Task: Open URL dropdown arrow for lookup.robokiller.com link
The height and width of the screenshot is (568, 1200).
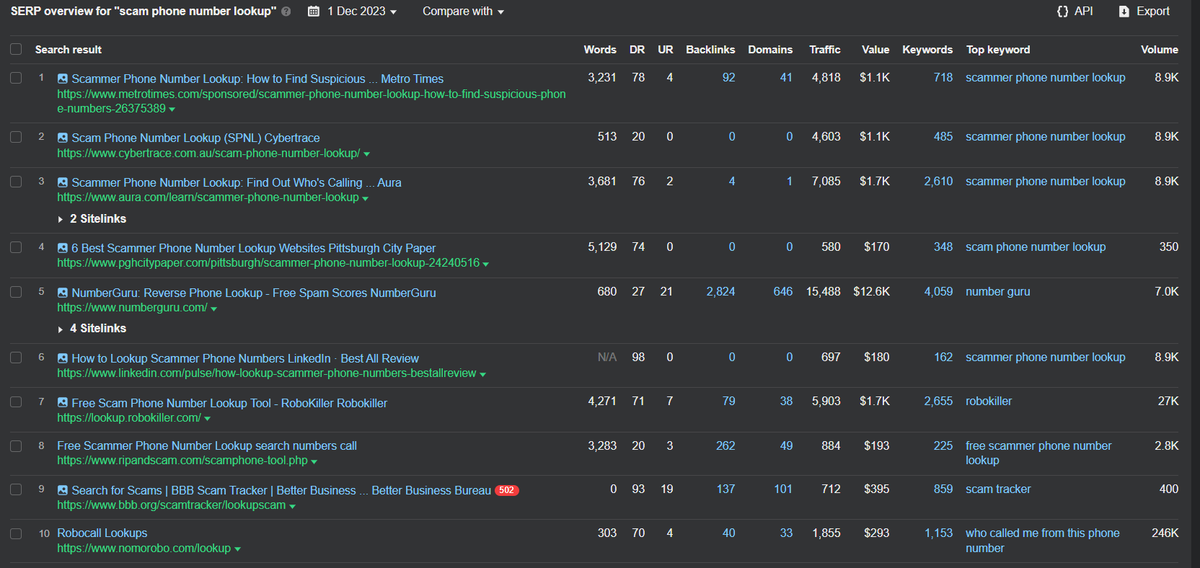Action: 207,419
